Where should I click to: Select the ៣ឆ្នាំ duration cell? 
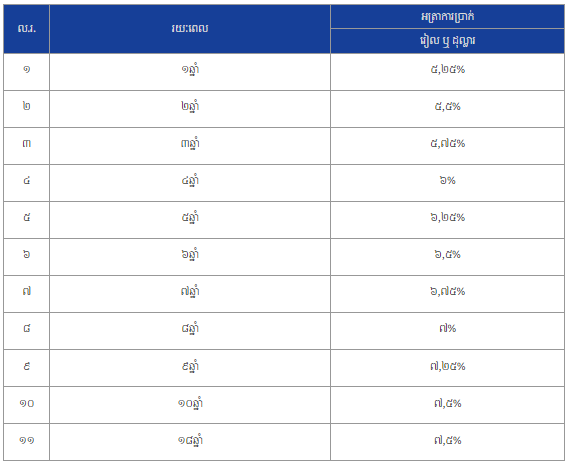pyautogui.click(x=190, y=146)
